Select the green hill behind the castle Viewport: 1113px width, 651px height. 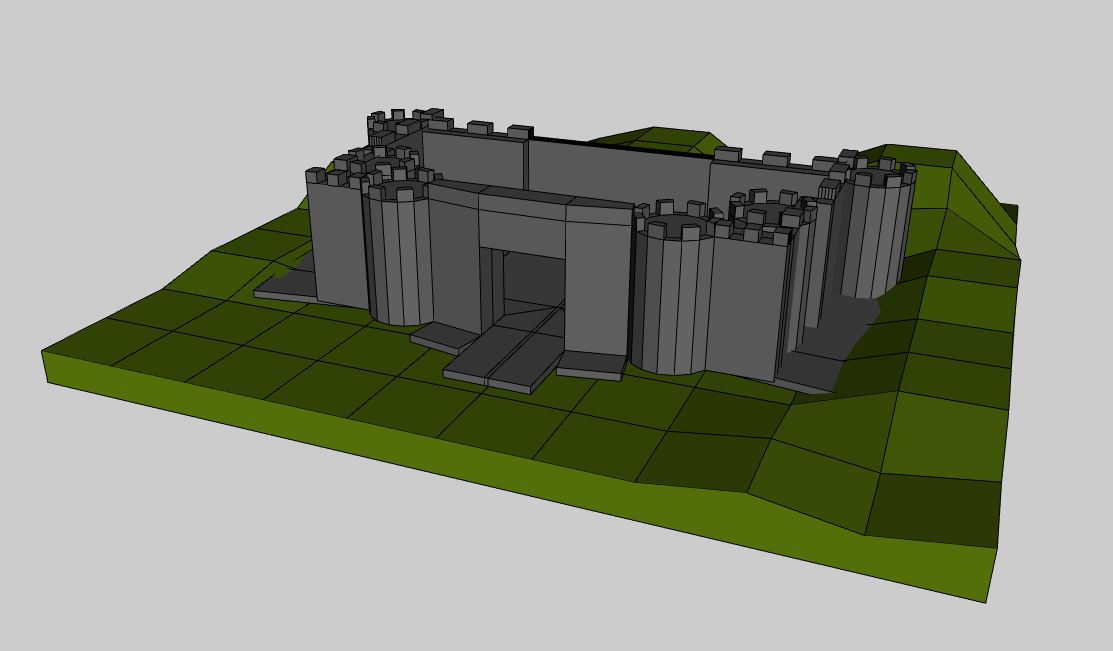tap(660, 139)
